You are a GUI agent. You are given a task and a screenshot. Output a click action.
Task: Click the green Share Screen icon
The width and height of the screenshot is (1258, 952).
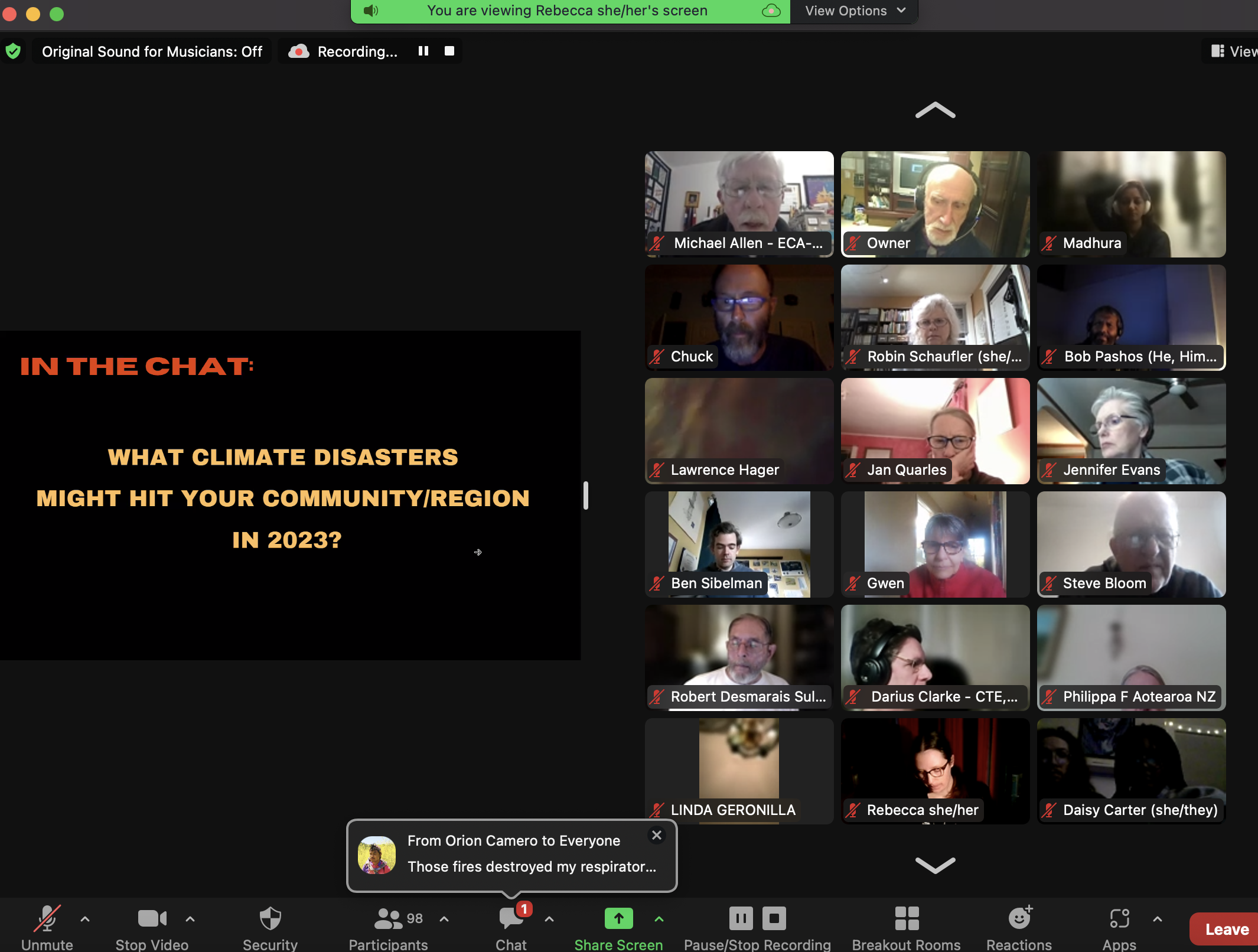619,918
